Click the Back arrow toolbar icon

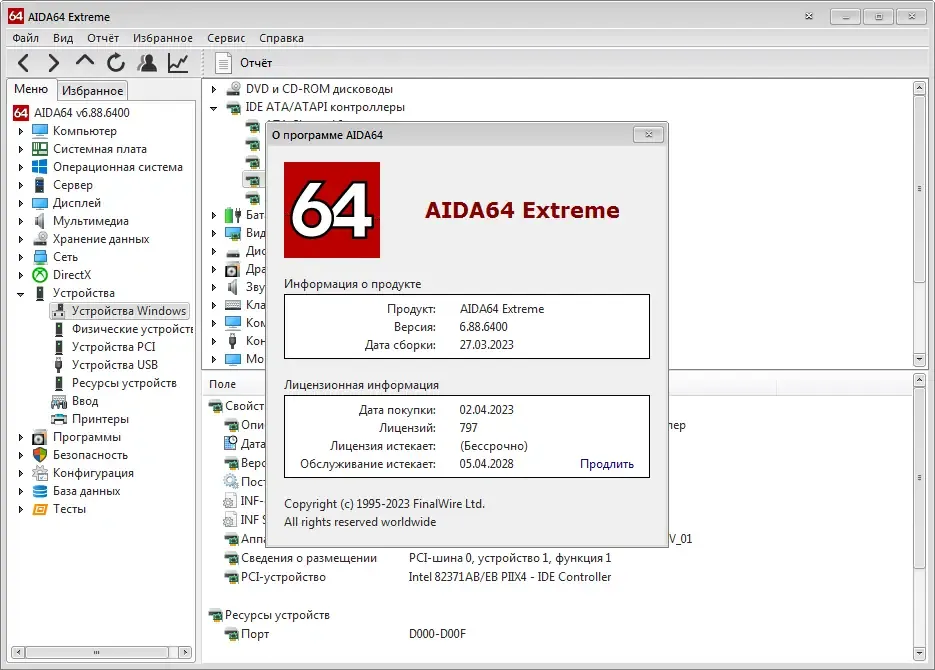point(24,63)
